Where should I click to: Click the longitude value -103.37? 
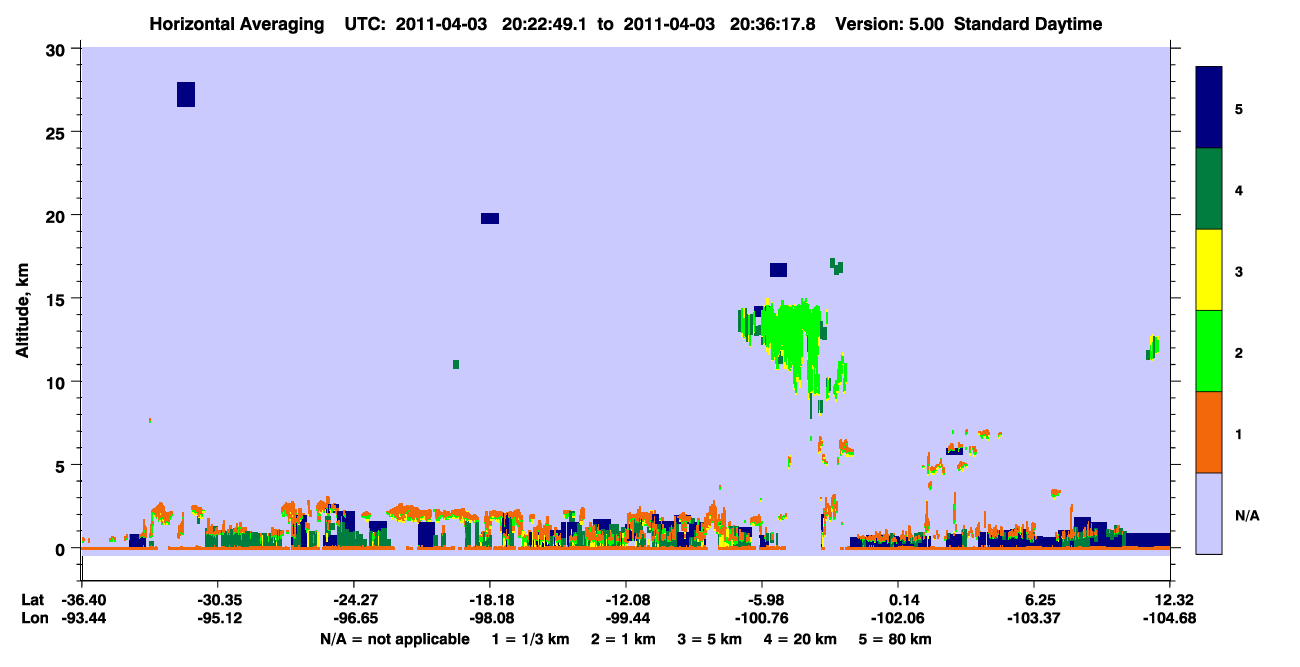[1034, 618]
